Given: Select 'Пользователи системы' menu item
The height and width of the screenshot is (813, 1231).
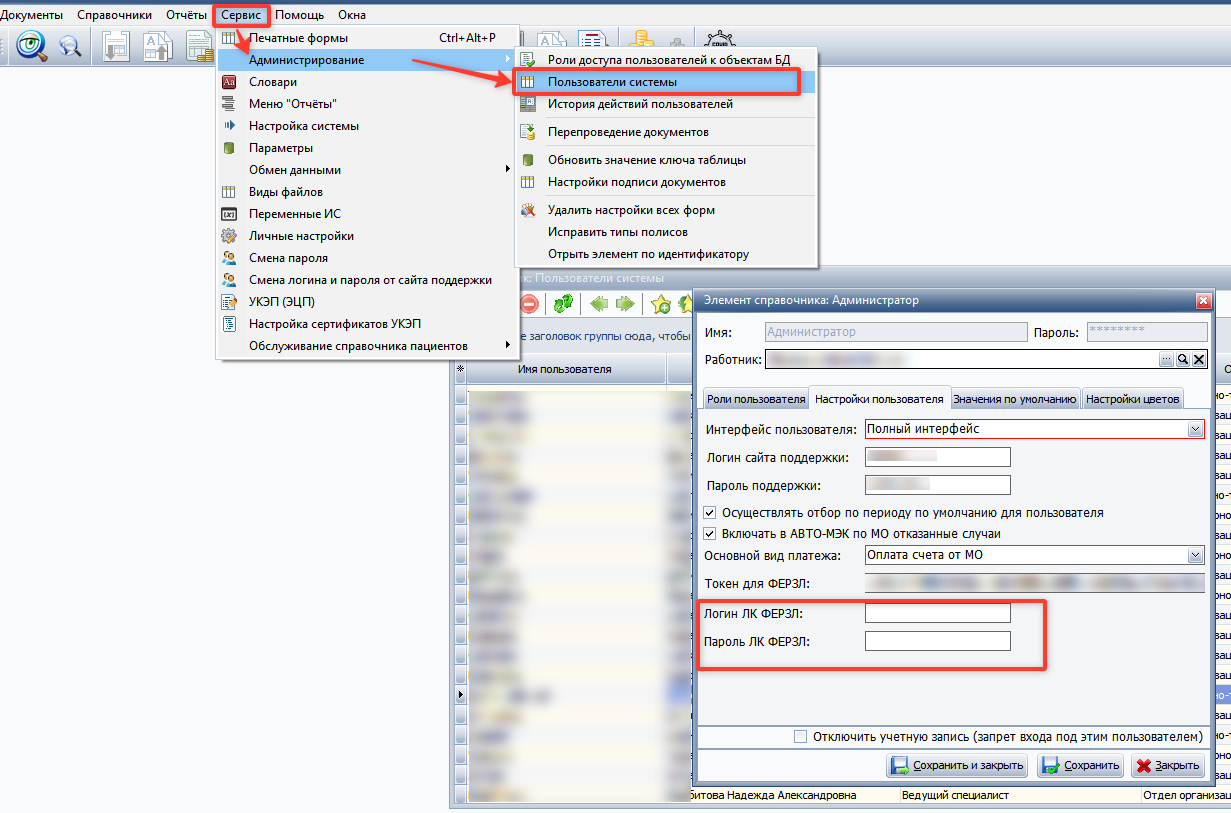Looking at the screenshot, I should [612, 82].
